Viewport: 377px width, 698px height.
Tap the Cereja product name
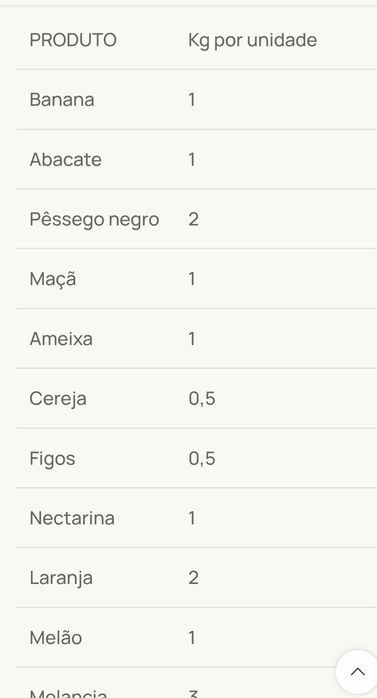(58, 399)
